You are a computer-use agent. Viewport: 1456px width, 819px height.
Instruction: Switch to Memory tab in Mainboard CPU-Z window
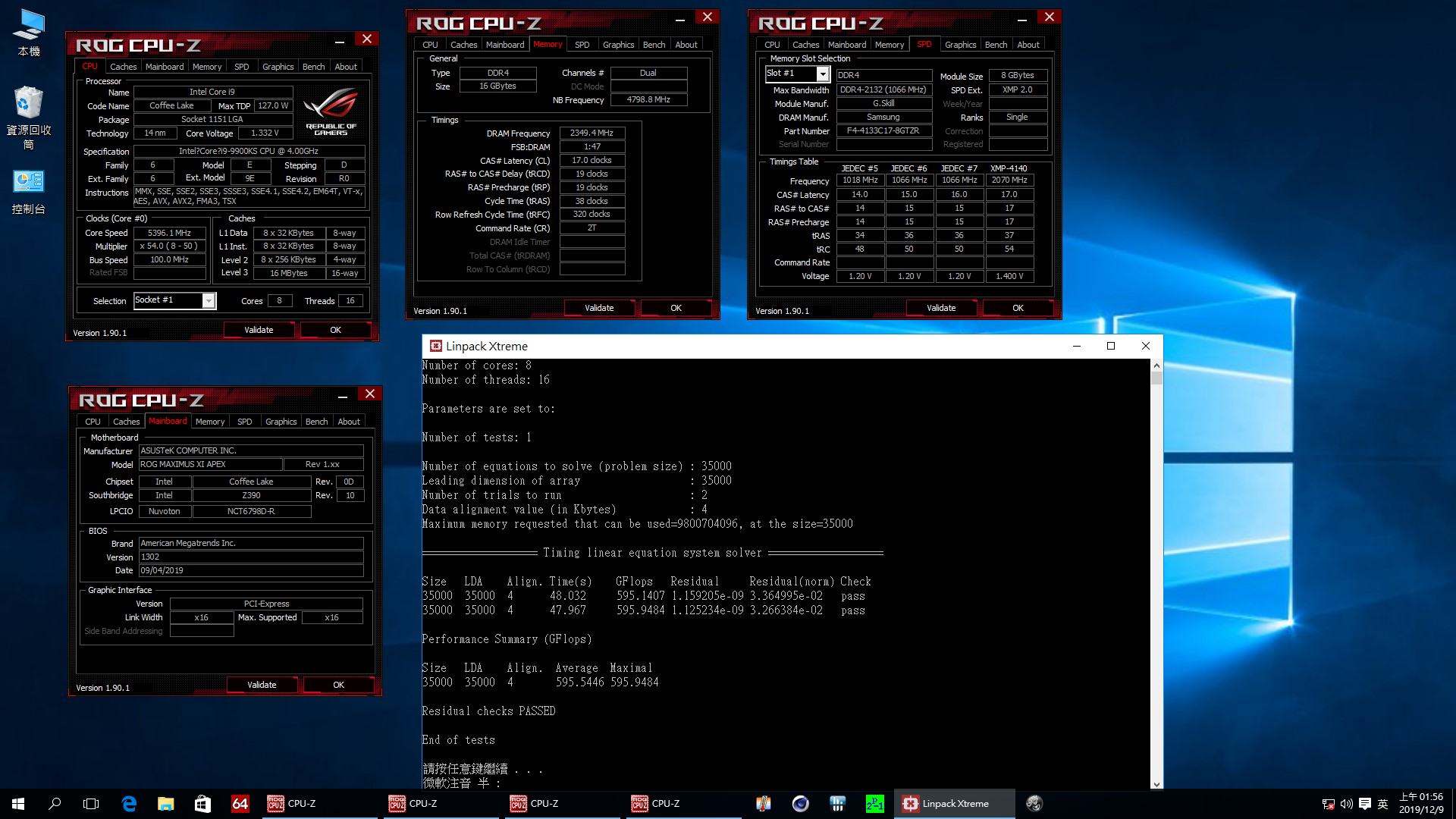(x=209, y=422)
